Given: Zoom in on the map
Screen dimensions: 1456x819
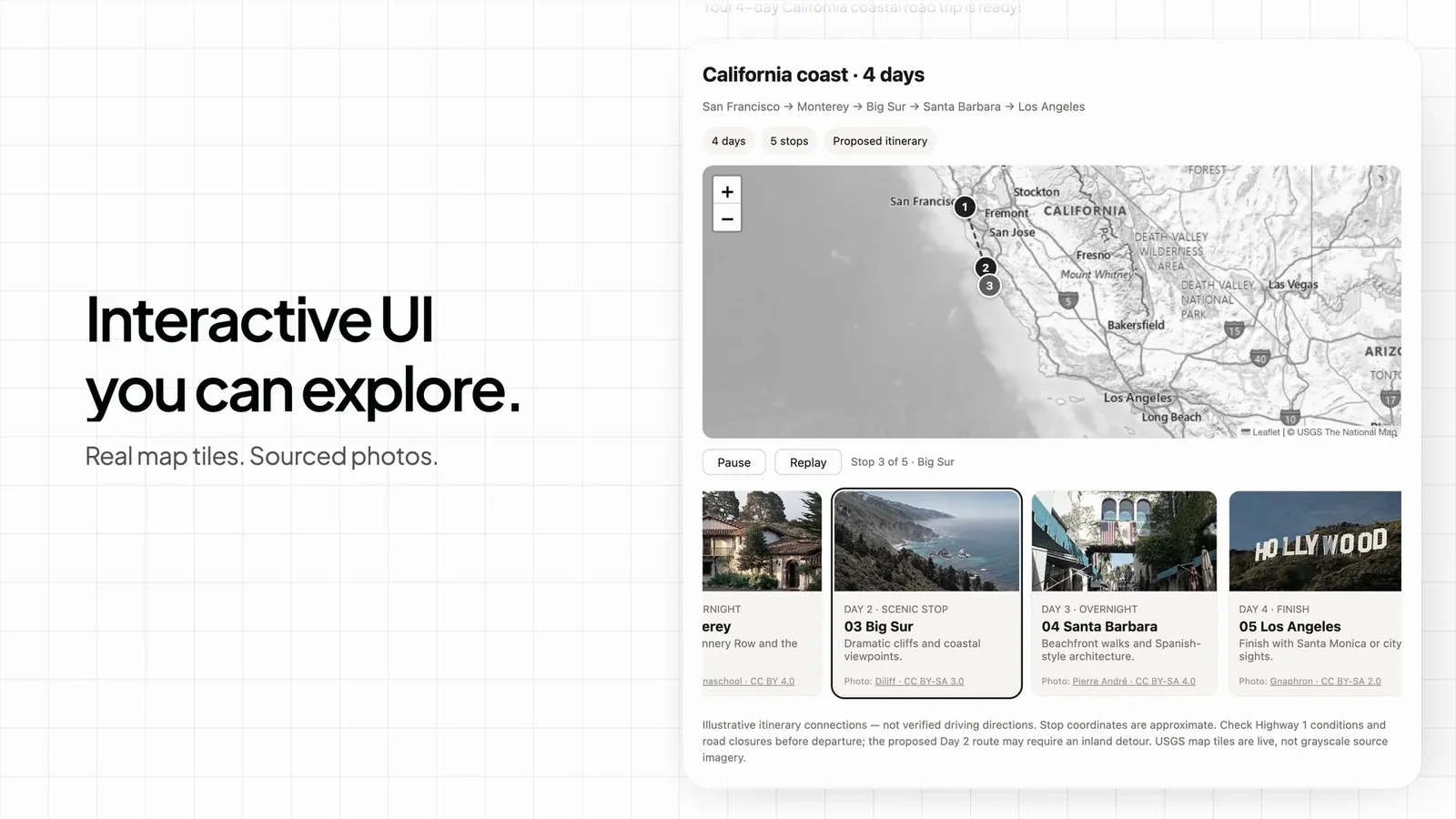Looking at the screenshot, I should (727, 191).
